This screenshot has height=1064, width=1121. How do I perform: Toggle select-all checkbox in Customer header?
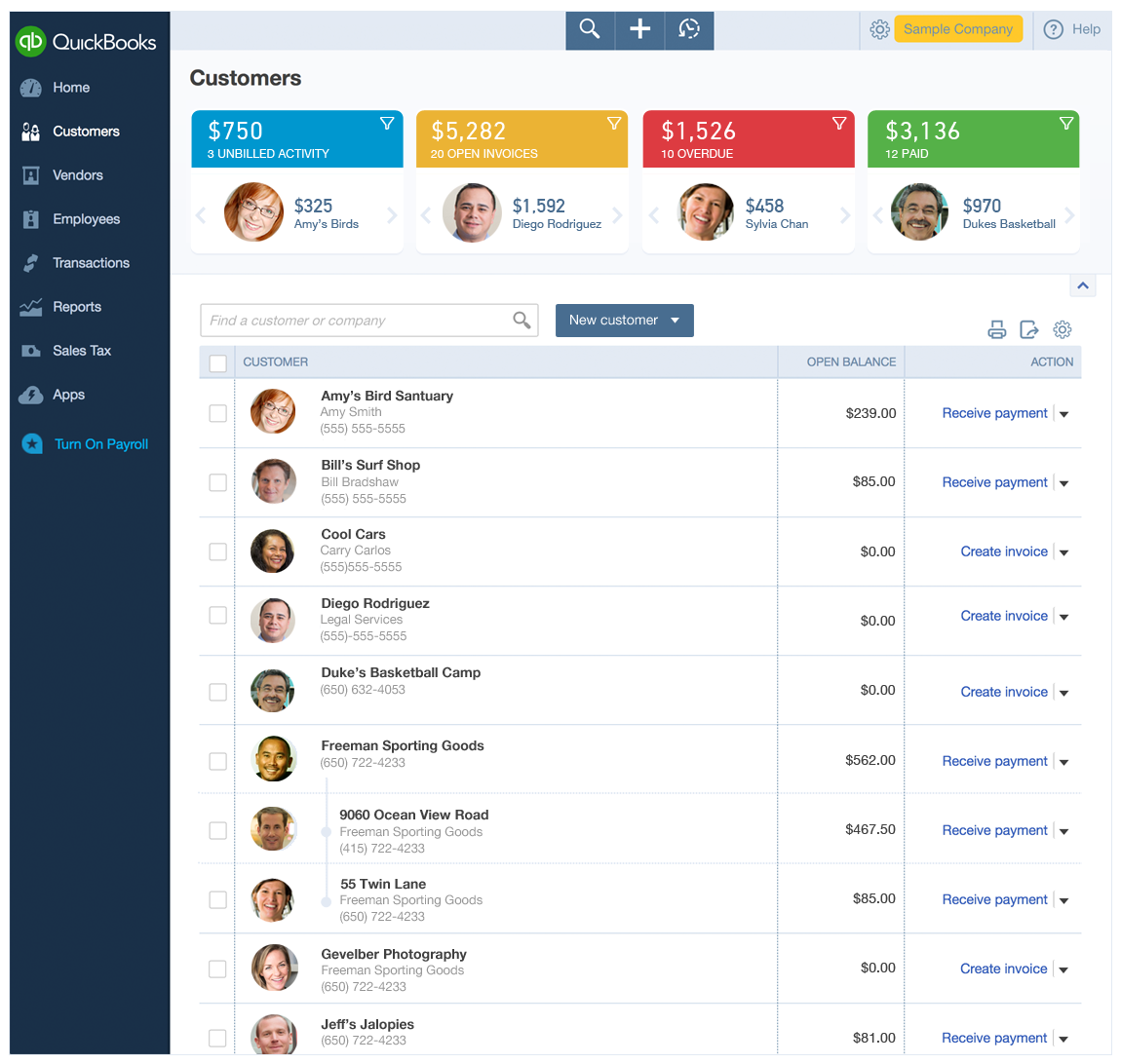pyautogui.click(x=218, y=363)
